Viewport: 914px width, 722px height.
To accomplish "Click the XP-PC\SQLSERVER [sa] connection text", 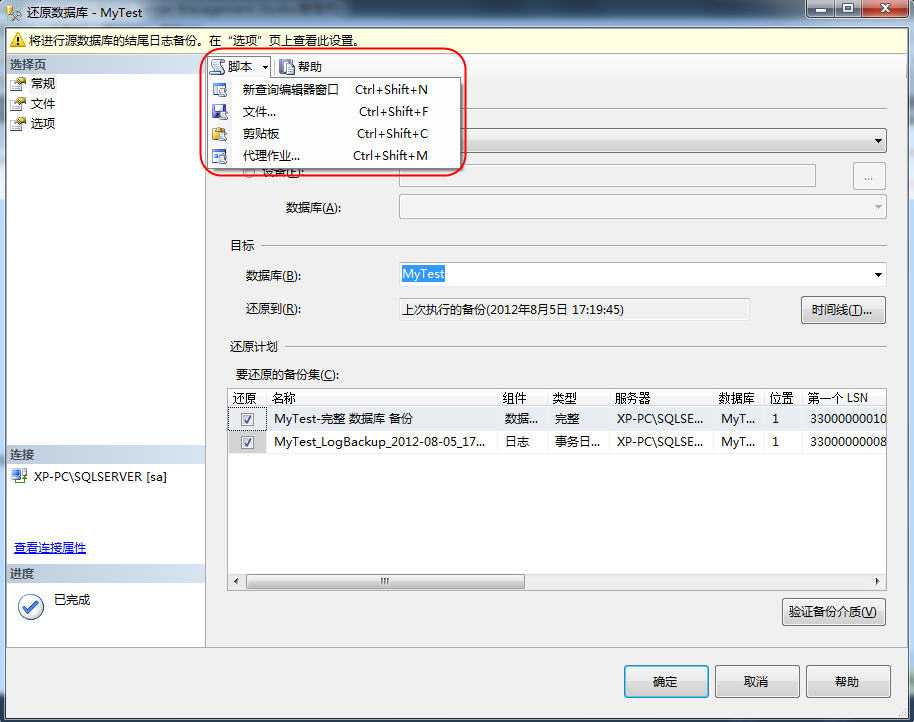I will (100, 477).
